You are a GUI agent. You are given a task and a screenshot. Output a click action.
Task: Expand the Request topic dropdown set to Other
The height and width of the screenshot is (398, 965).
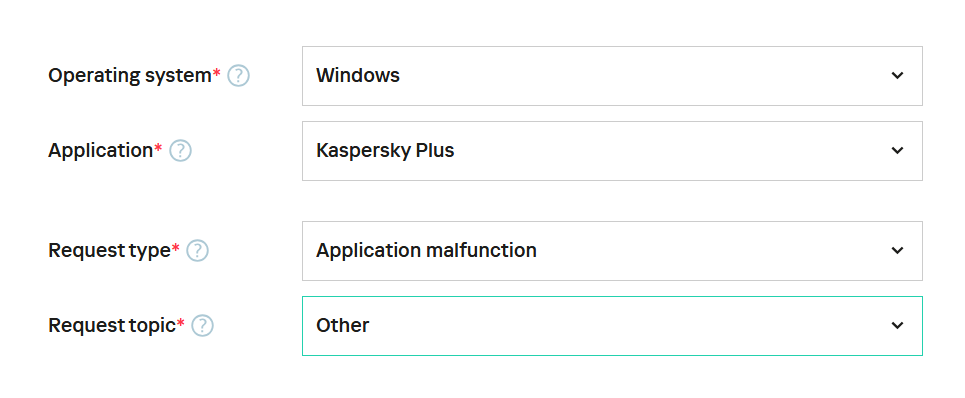tap(612, 326)
